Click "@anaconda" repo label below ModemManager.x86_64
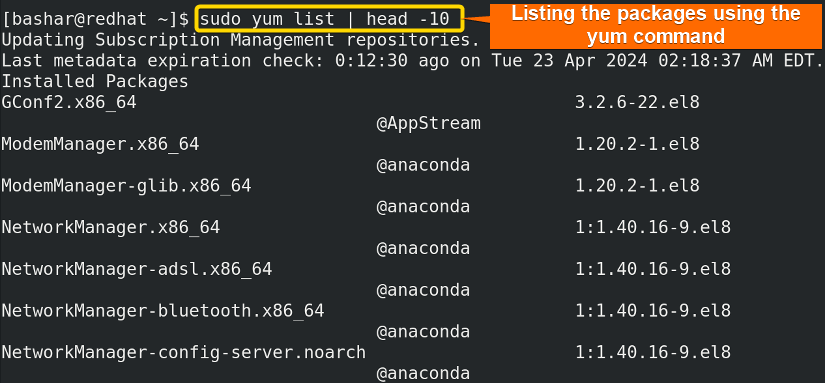Screen dimensions: 825x383 (423, 165)
